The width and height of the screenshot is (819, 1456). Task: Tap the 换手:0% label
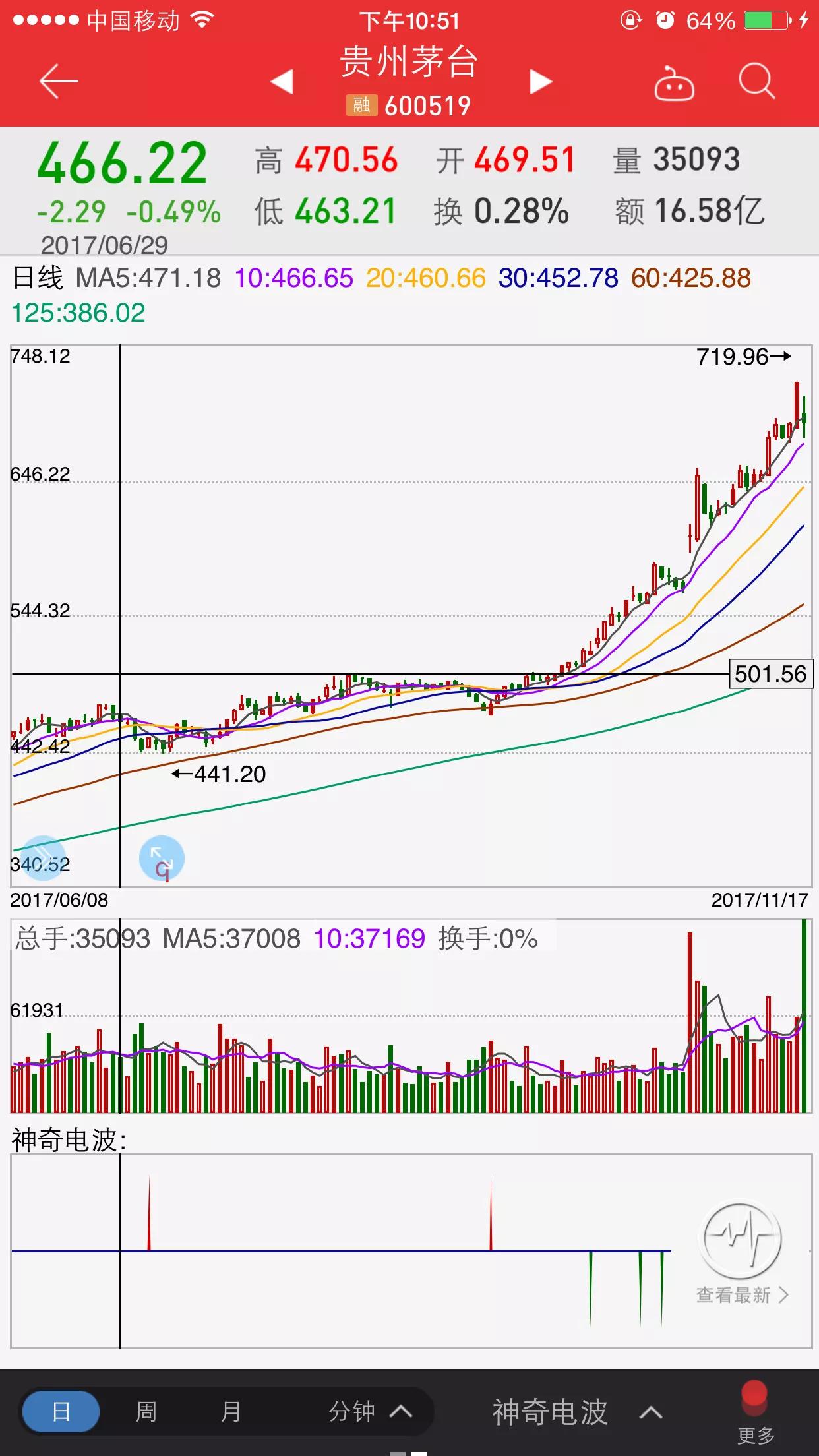[488, 938]
